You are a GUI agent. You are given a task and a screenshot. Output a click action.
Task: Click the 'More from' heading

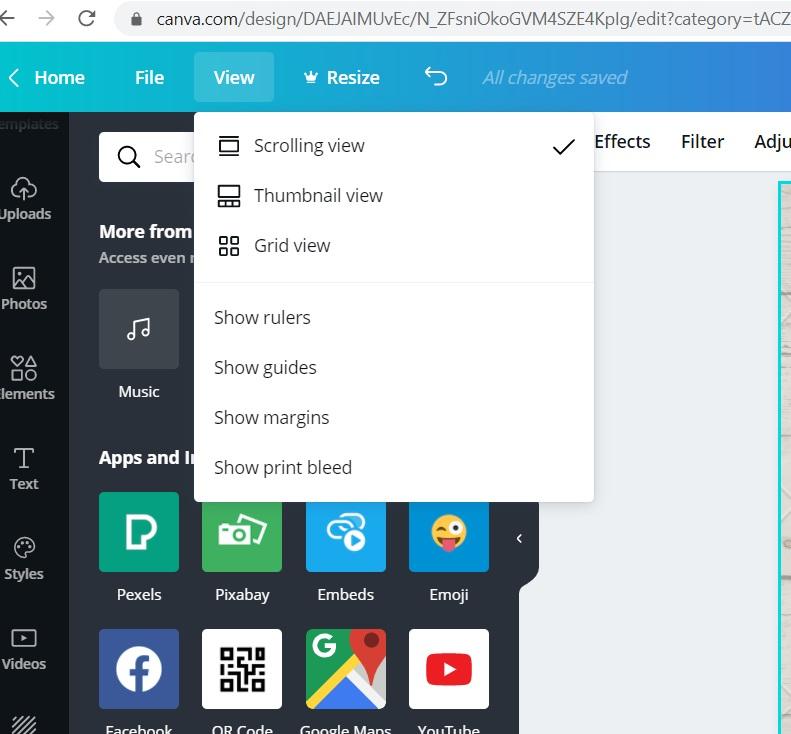[x=145, y=232]
